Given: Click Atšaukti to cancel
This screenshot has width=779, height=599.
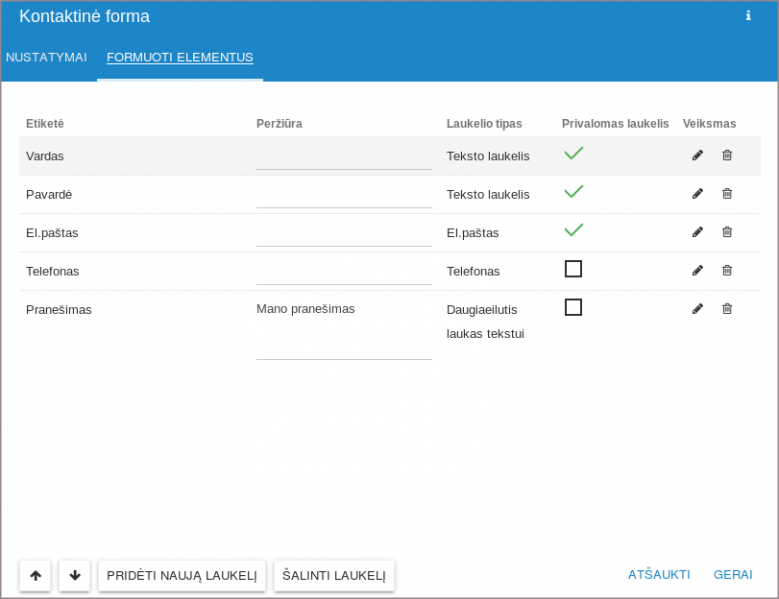Looking at the screenshot, I should pyautogui.click(x=659, y=575).
